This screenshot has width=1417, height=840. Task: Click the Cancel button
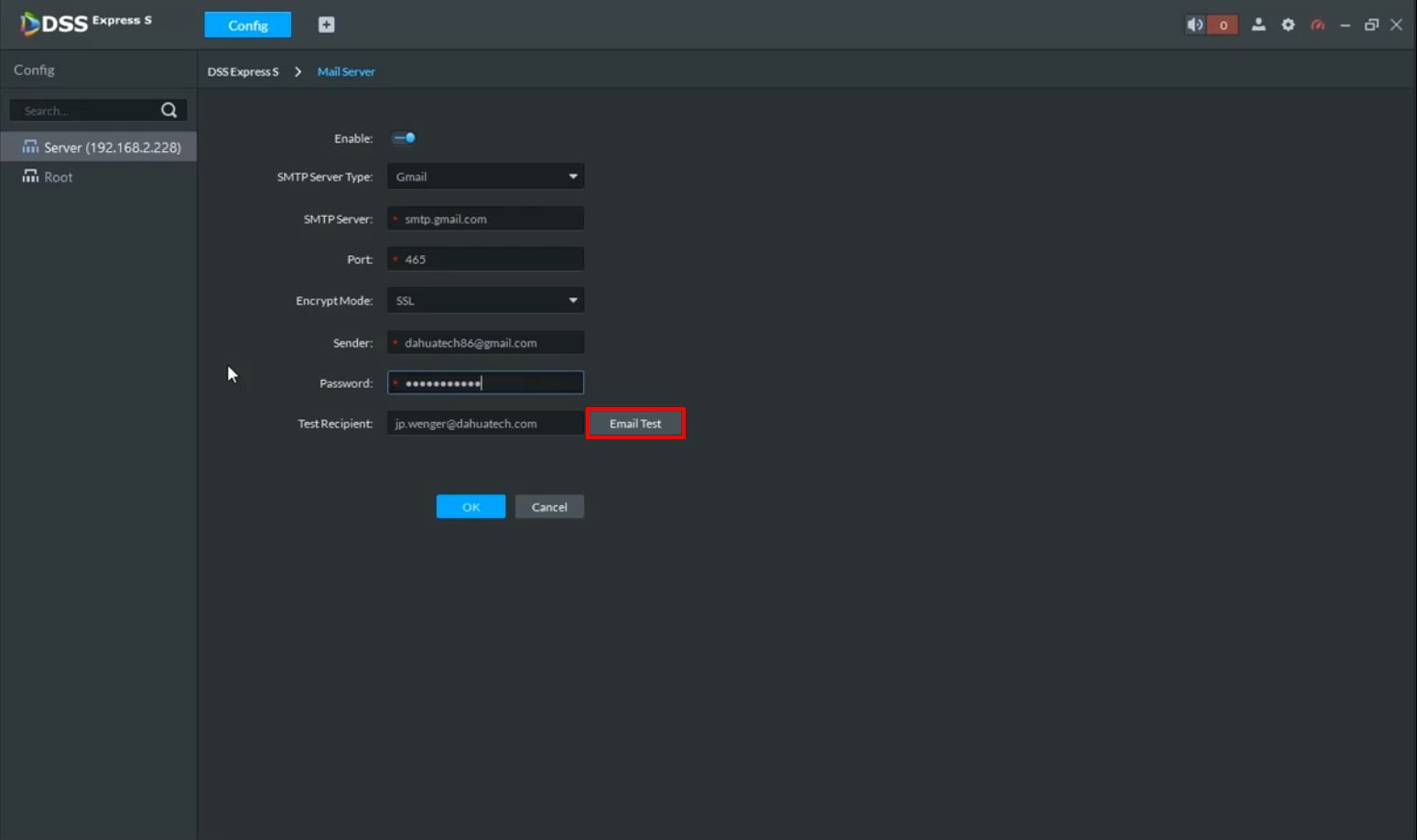tap(549, 507)
